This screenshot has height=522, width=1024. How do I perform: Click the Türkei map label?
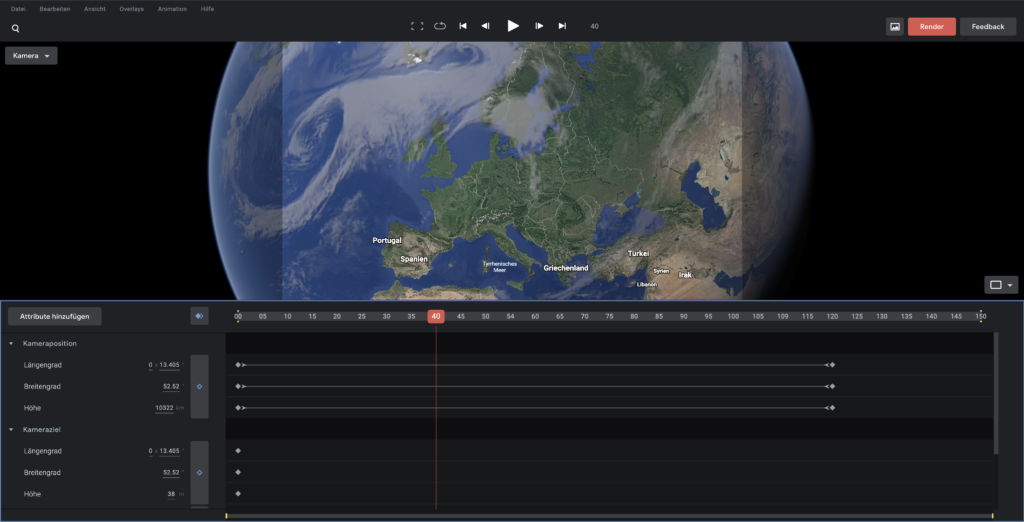click(639, 253)
